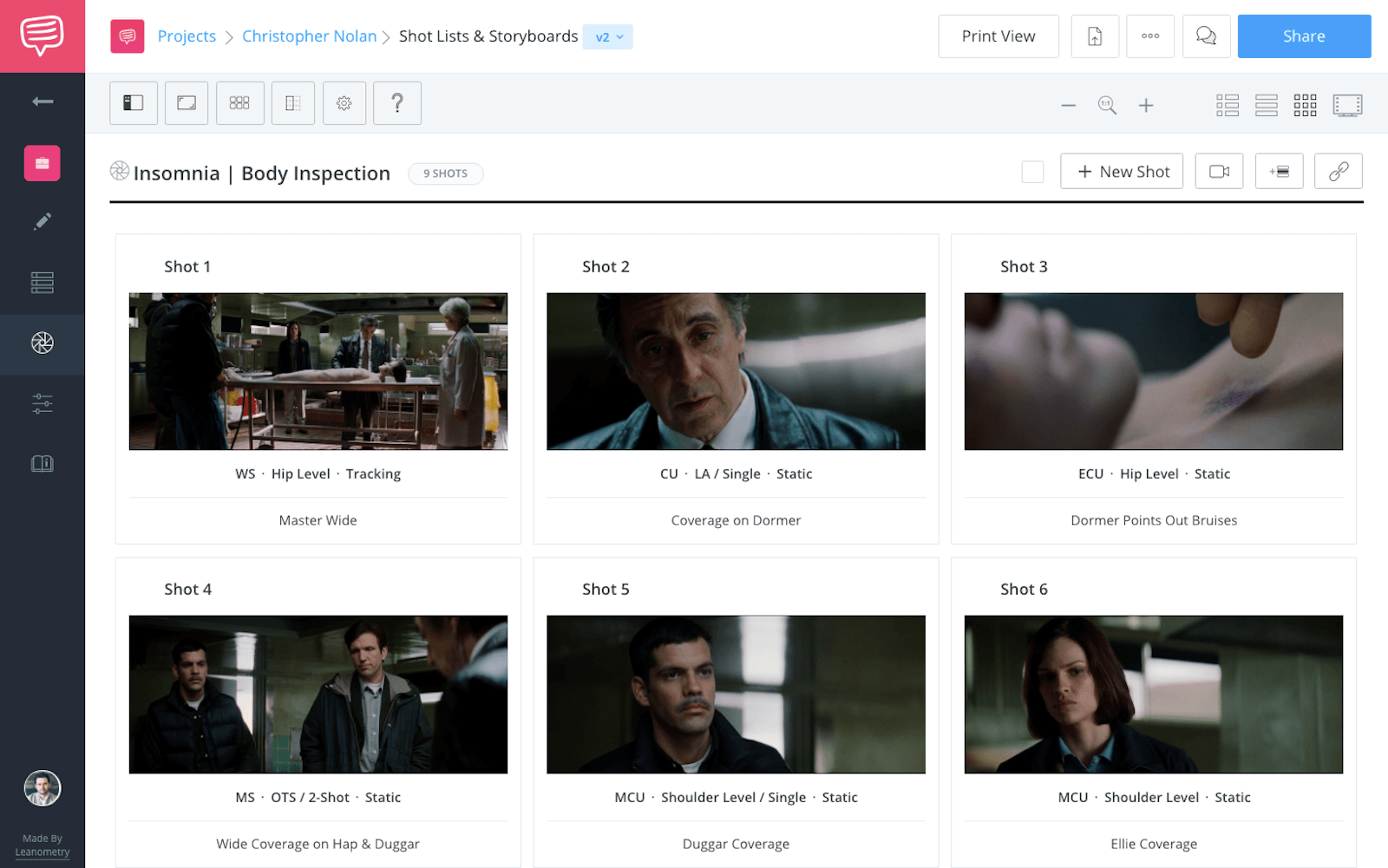Open the user profile avatar
This screenshot has height=868, width=1388.
coord(42,788)
